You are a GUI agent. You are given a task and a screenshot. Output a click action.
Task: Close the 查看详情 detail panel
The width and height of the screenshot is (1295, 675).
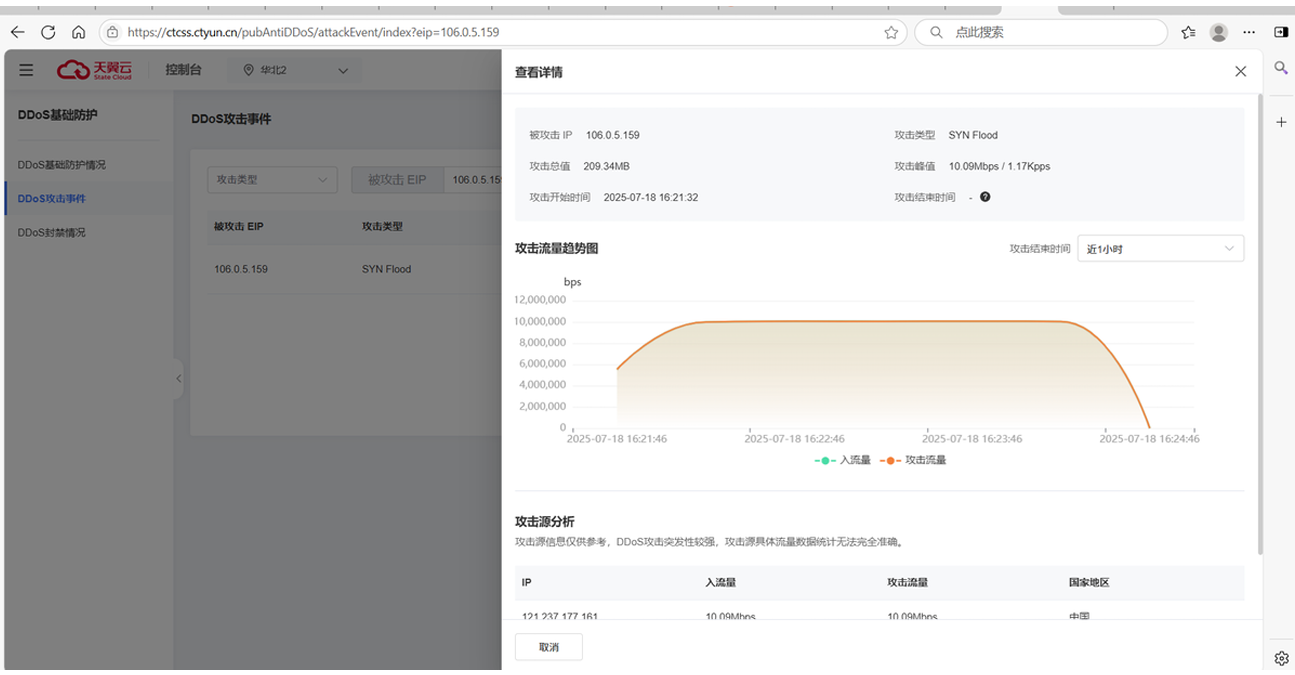coord(1240,72)
